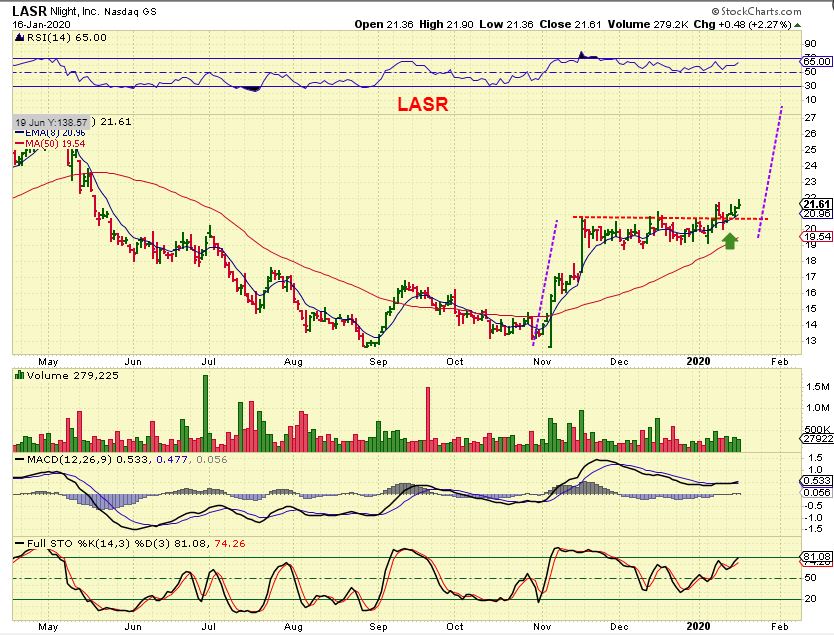Click the EMA(8) 20.96 legend entry
The image size is (834, 635).
point(51,133)
